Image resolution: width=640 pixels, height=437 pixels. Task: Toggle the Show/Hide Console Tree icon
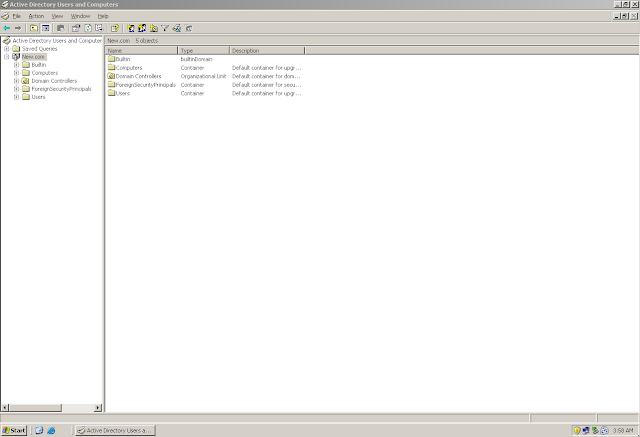tap(46, 28)
